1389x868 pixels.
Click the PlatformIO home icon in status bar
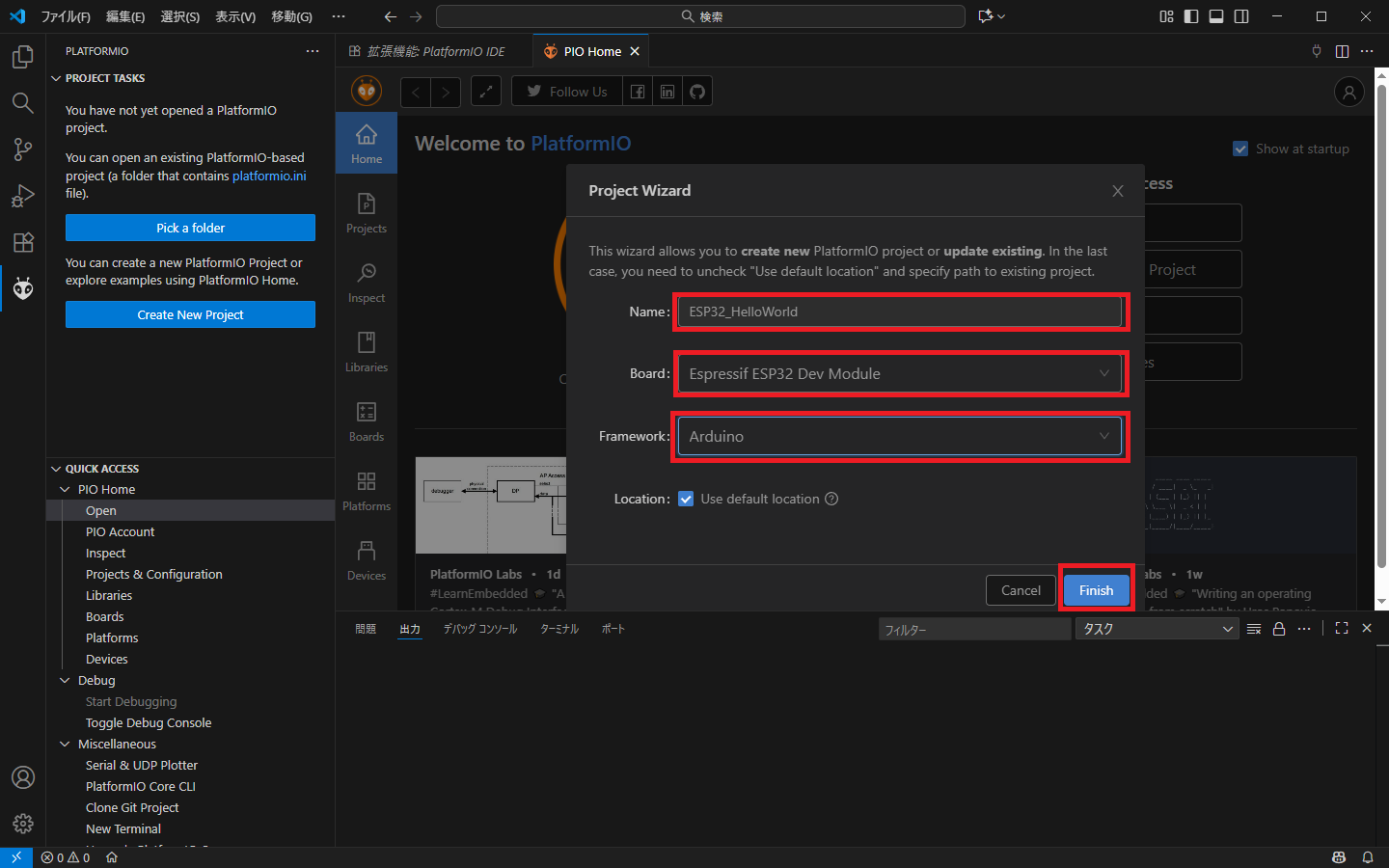click(112, 857)
